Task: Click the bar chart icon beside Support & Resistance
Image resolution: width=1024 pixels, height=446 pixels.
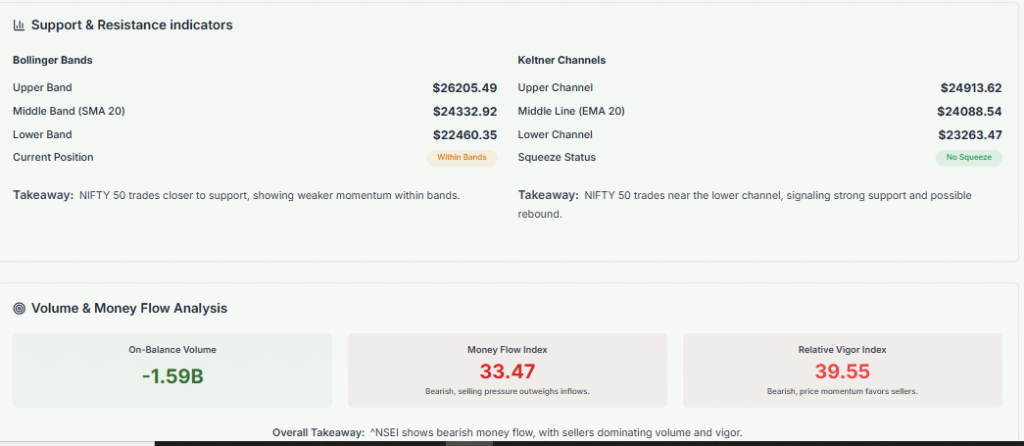Action: click(19, 25)
